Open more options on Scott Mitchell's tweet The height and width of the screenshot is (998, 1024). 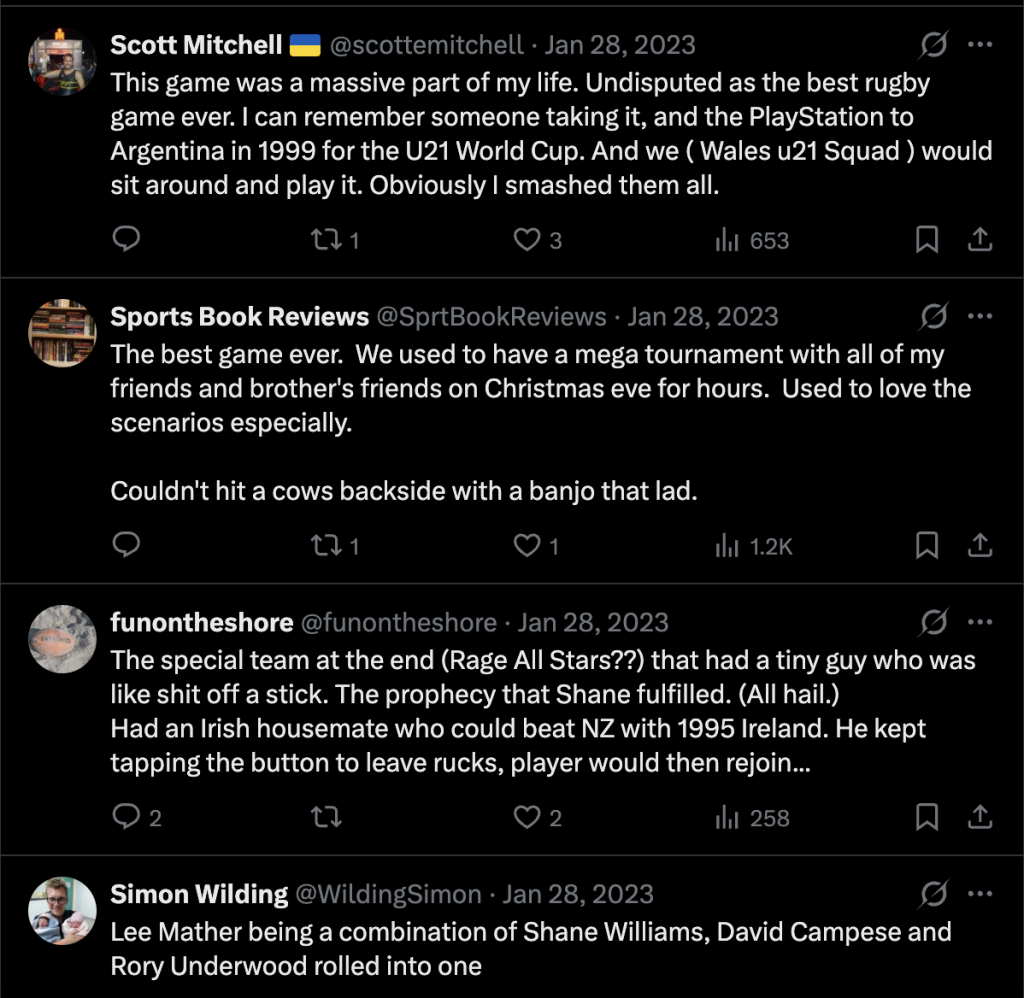[x=981, y=45]
